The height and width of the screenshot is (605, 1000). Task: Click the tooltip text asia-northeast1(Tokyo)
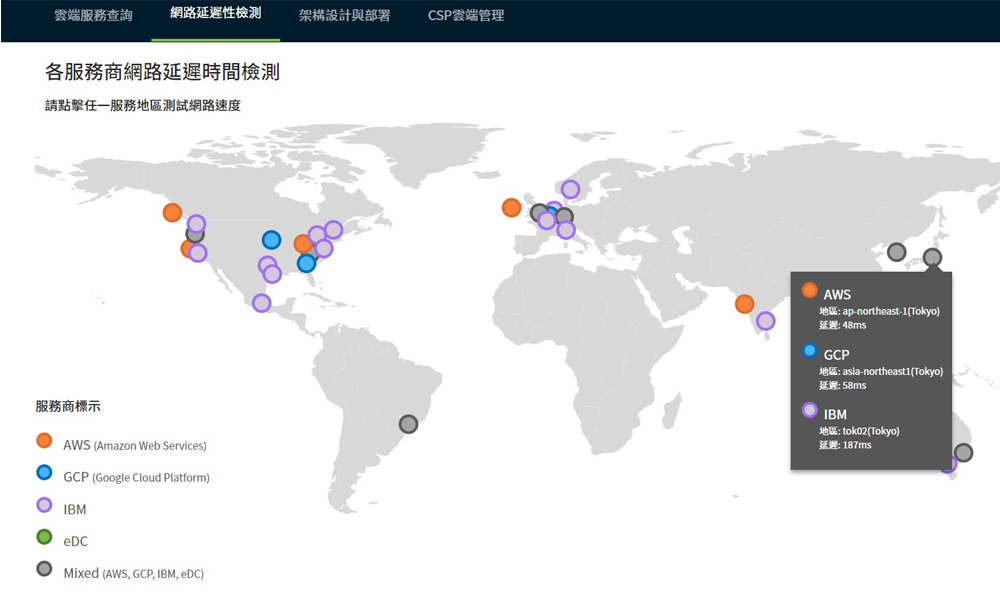(x=893, y=371)
